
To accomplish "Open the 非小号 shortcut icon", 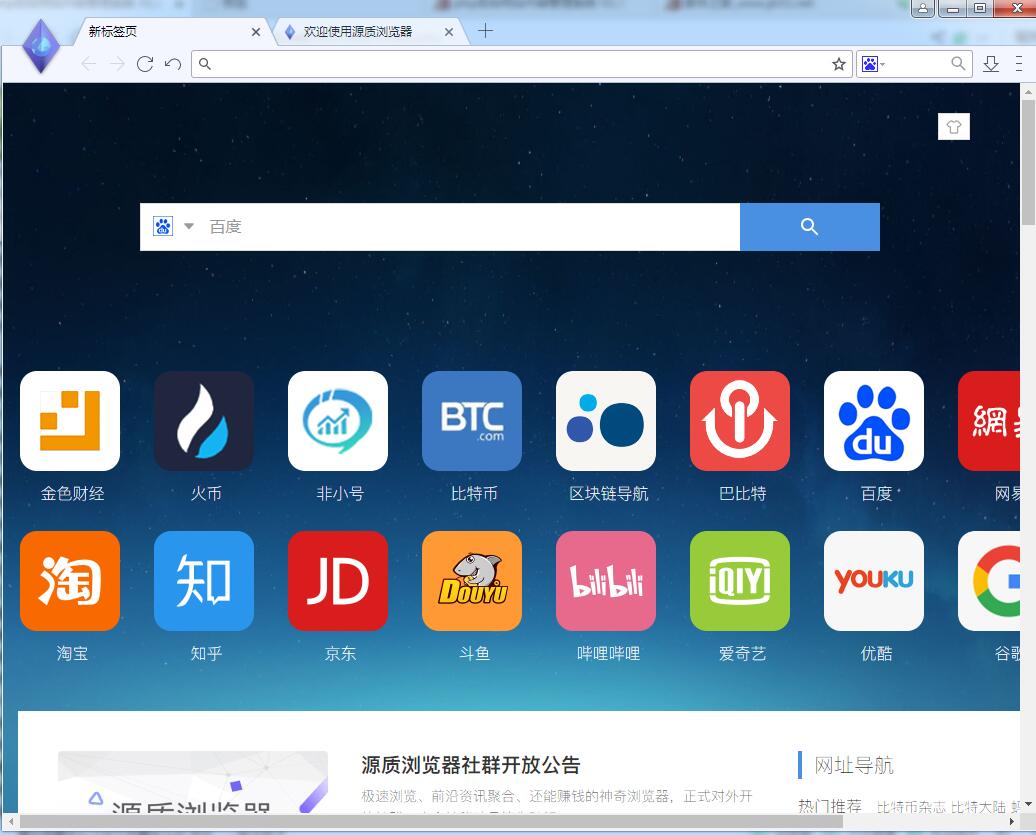I will [x=338, y=421].
